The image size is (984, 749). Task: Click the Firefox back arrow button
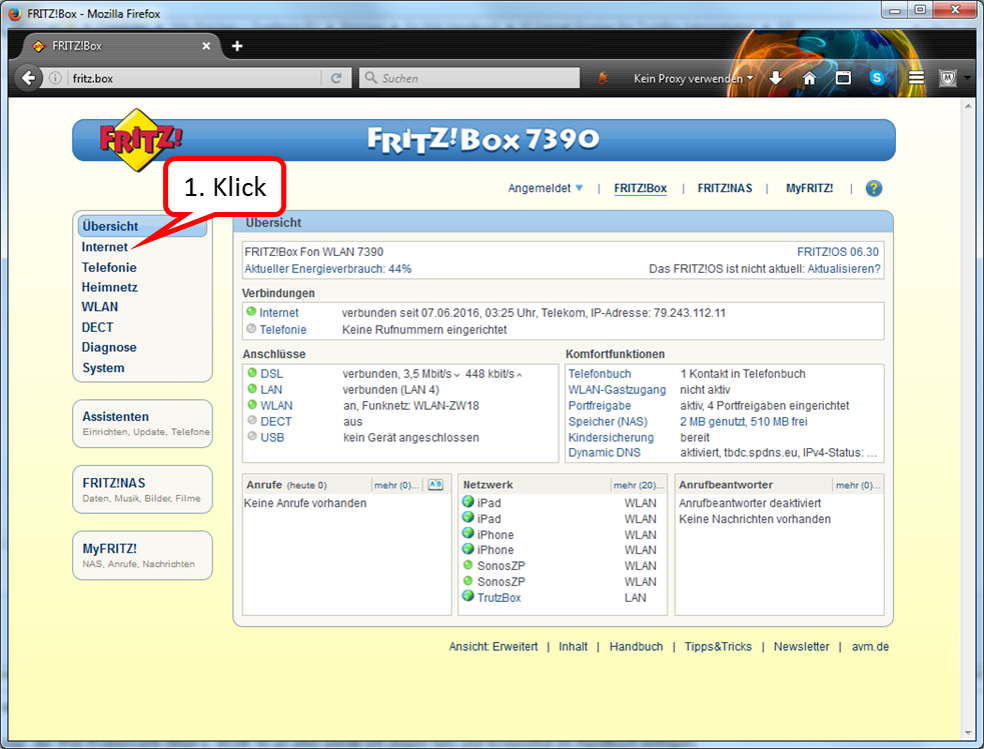(28, 78)
